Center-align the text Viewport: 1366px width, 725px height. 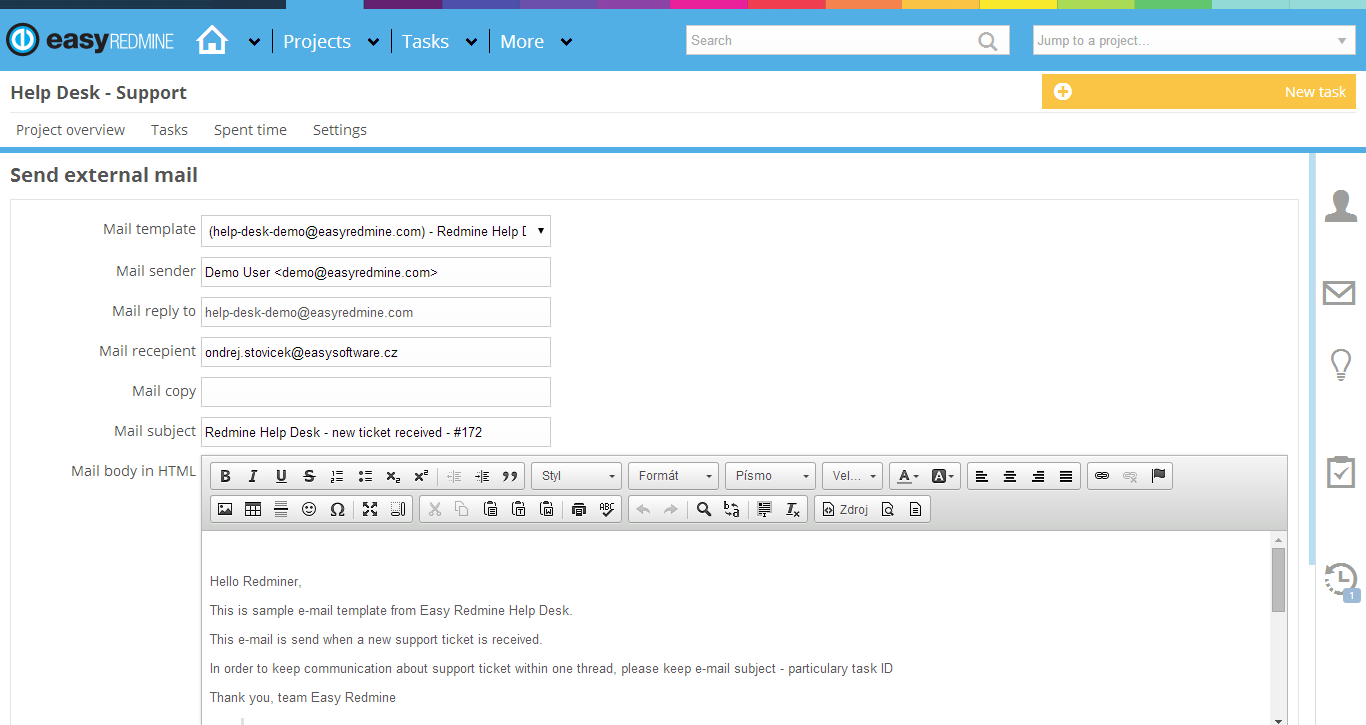[1010, 476]
